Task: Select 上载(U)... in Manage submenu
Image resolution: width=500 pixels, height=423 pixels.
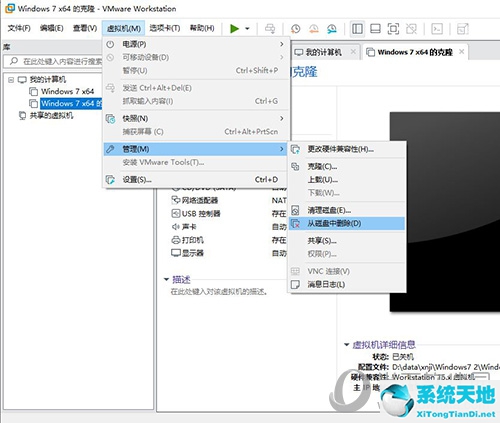Action: tap(347, 180)
